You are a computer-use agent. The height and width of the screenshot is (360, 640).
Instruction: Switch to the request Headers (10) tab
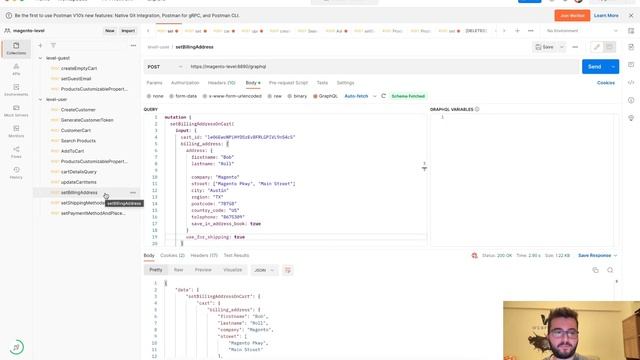[x=222, y=83]
